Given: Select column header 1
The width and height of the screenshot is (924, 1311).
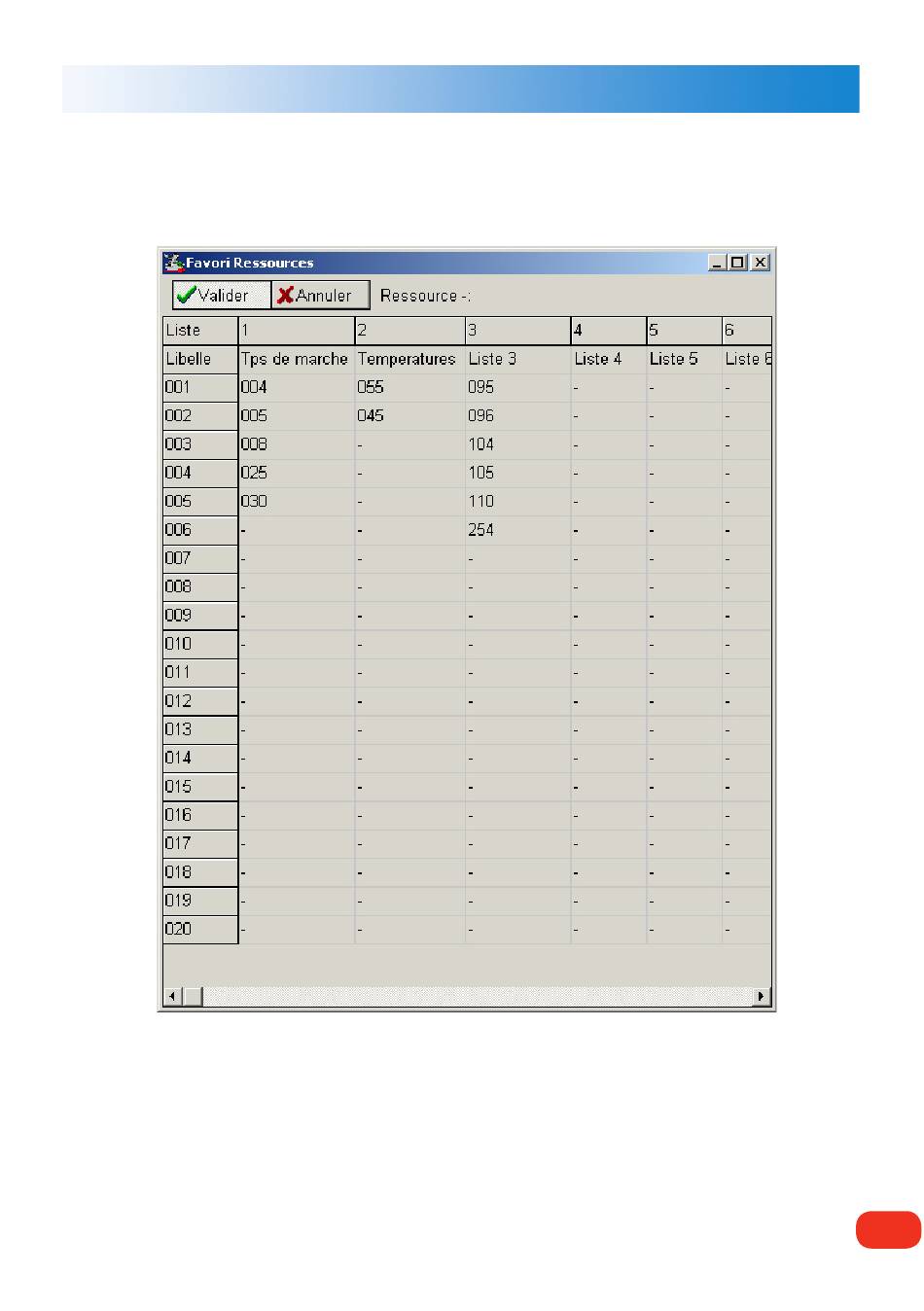Looking at the screenshot, I should click(x=297, y=331).
